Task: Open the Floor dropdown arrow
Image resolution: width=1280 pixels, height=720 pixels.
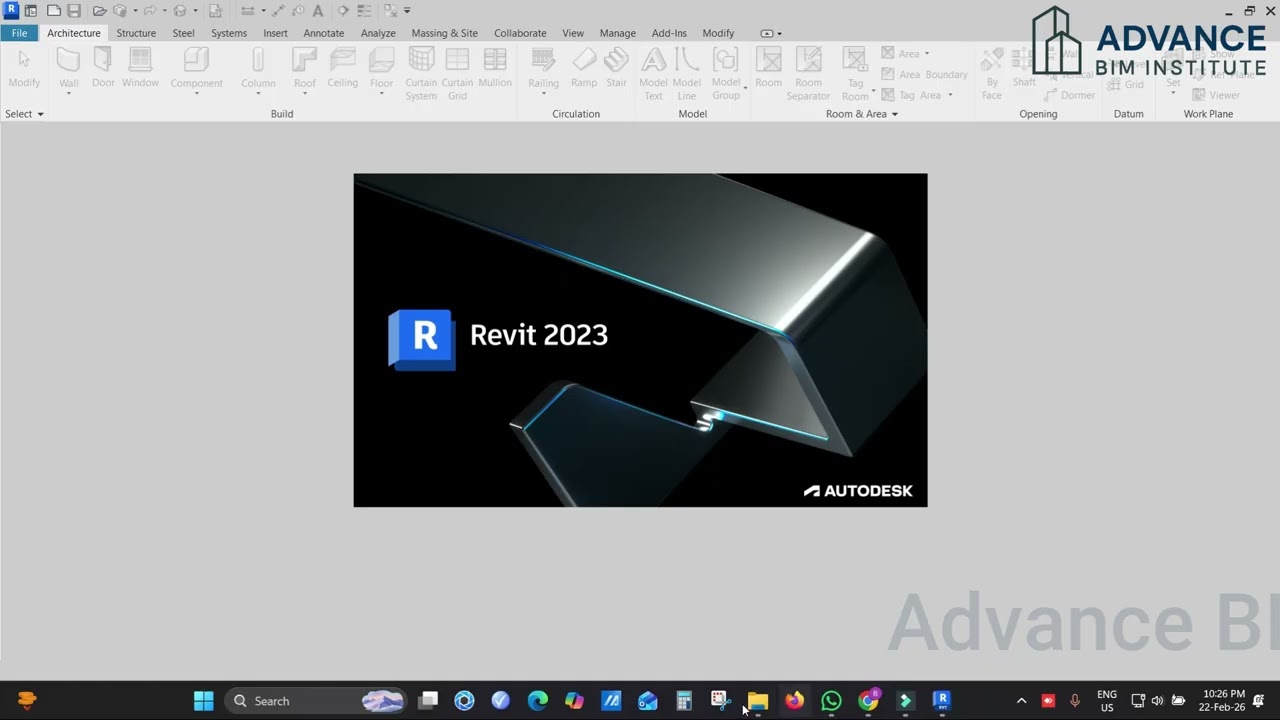Action: [x=381, y=94]
